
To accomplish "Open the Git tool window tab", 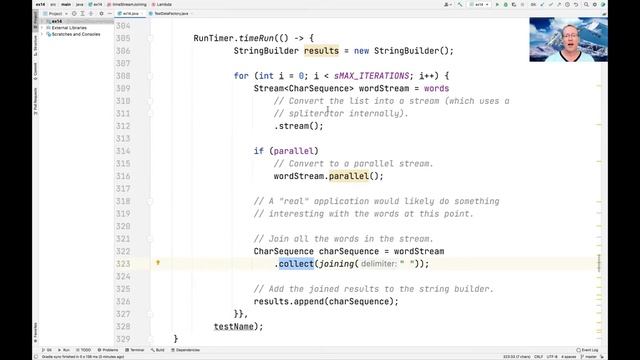I will [x=47, y=350].
